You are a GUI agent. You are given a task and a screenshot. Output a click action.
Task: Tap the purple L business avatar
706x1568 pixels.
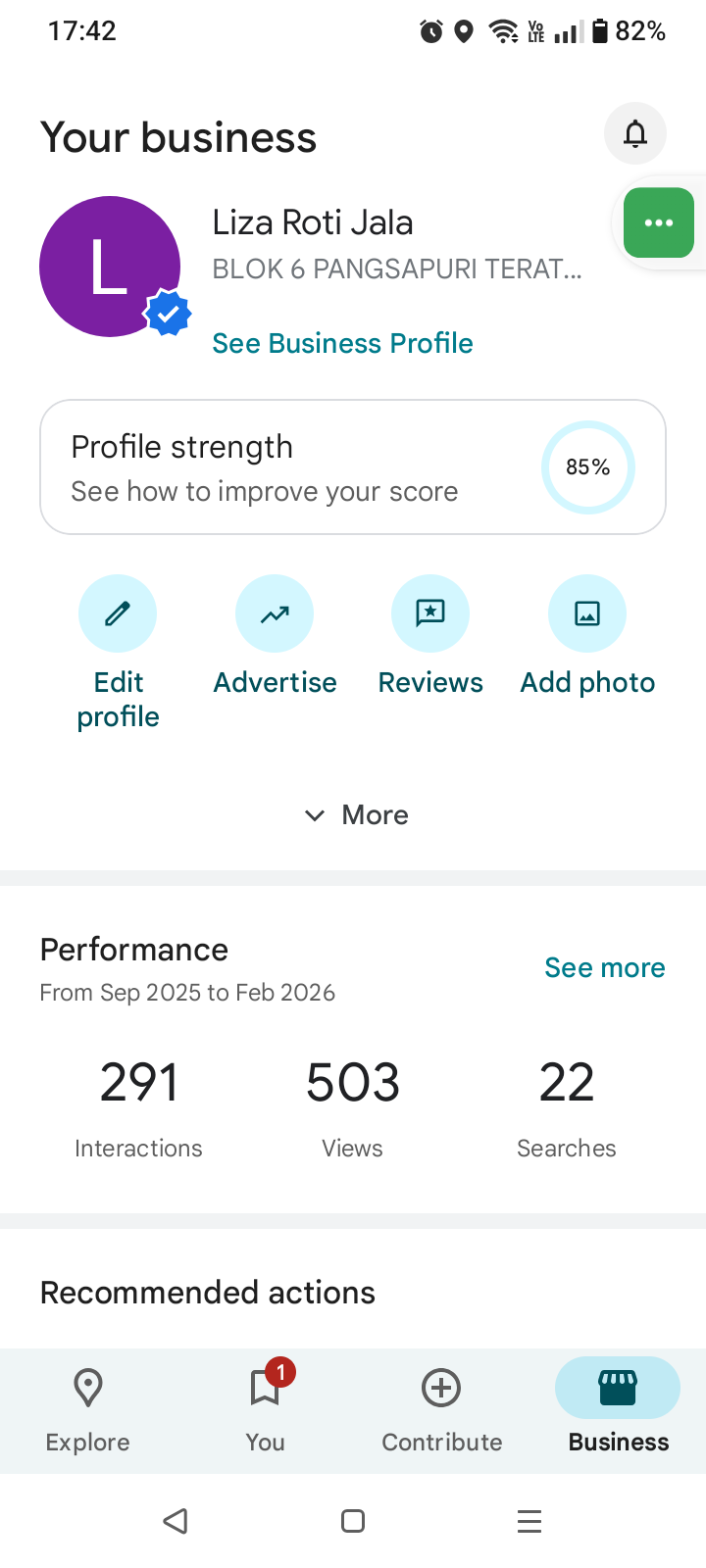click(110, 267)
